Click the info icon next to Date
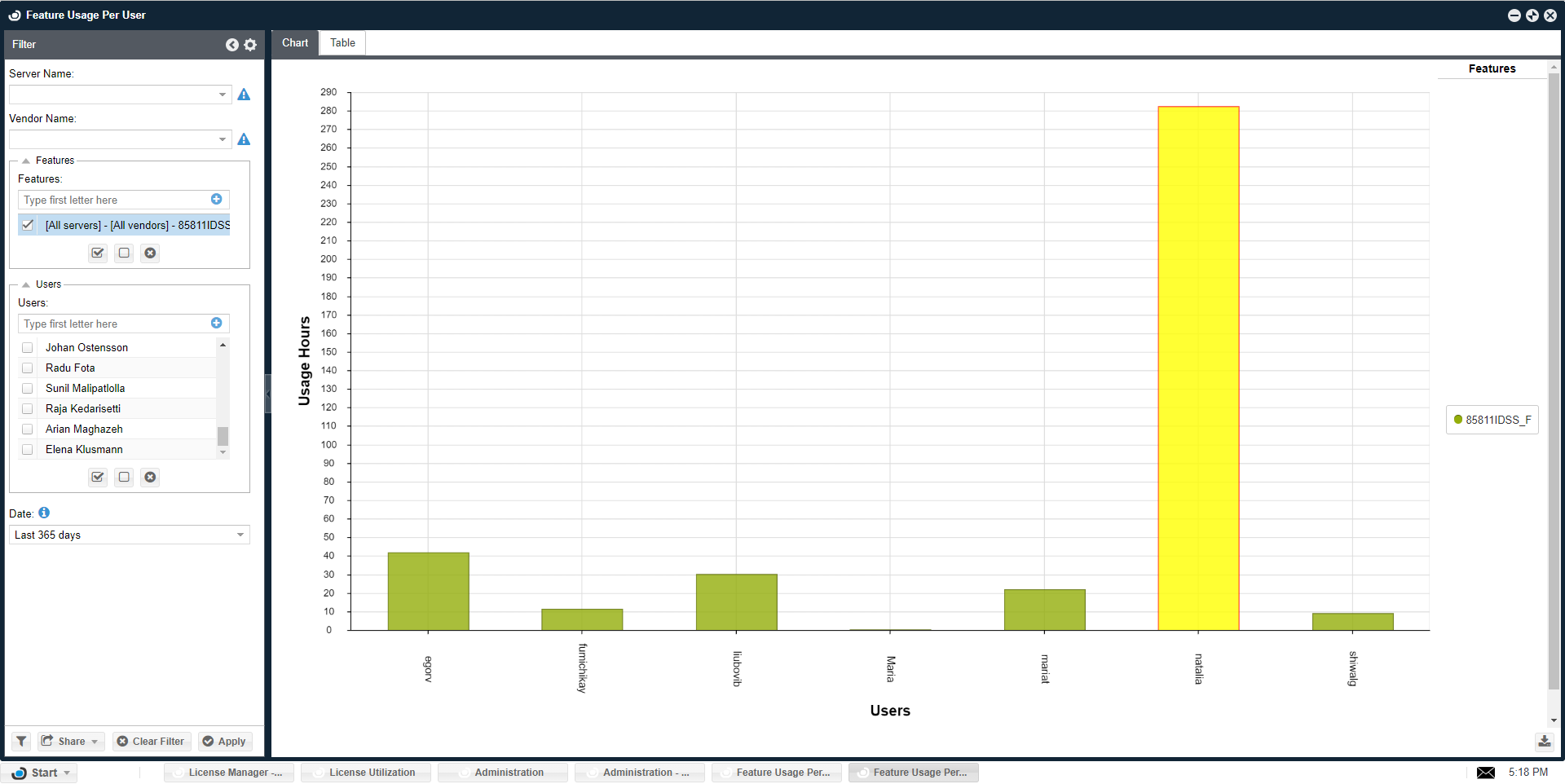1565x784 pixels. 44,513
